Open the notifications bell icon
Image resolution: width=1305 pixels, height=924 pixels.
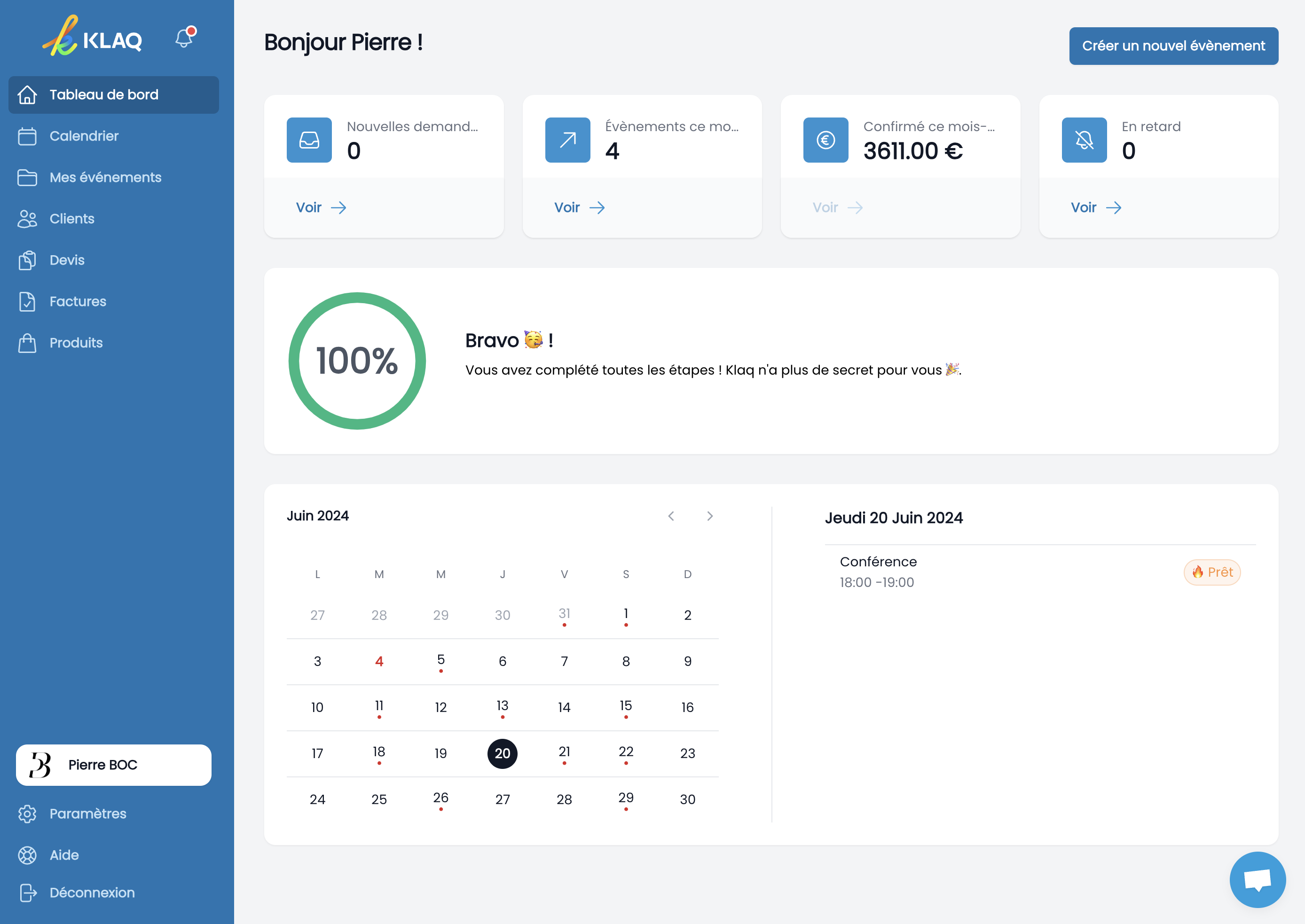pos(184,38)
